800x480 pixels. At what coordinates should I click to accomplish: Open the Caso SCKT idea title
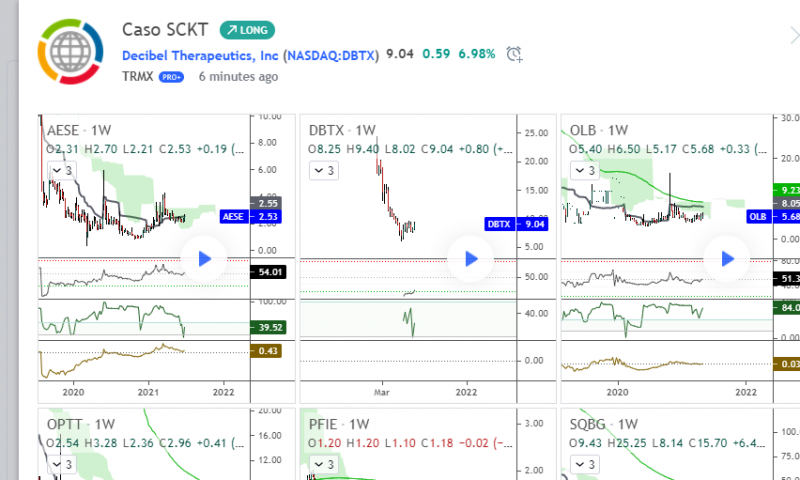[165, 30]
